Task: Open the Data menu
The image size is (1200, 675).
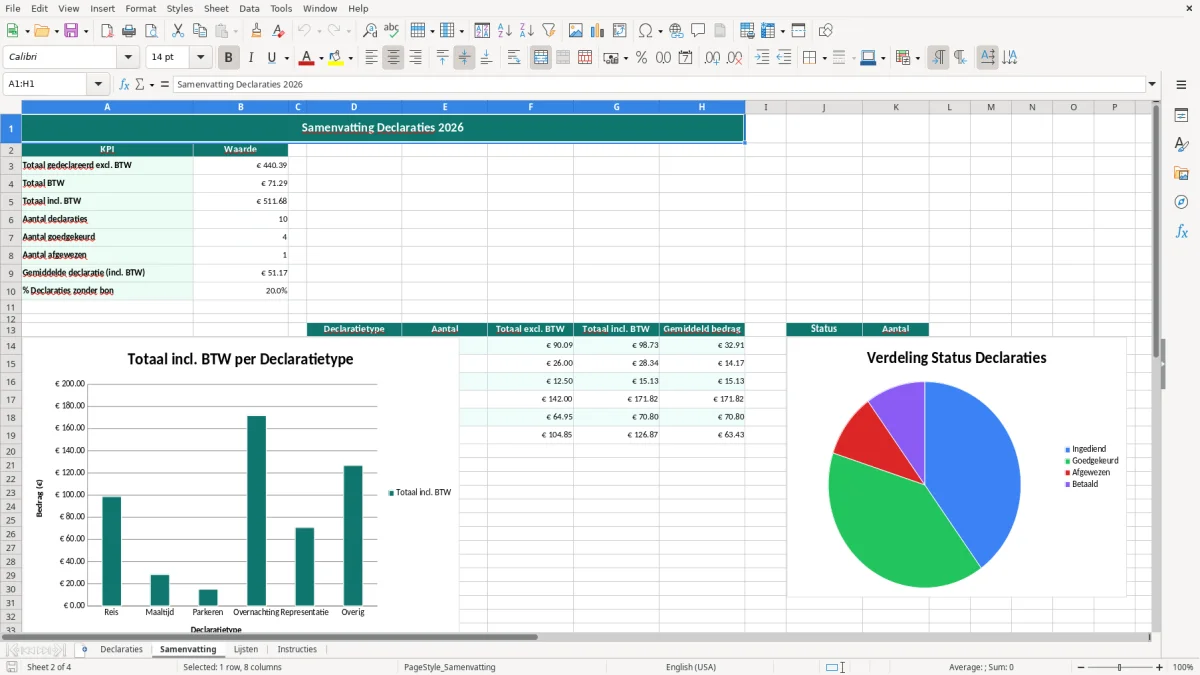Action: coord(249,8)
